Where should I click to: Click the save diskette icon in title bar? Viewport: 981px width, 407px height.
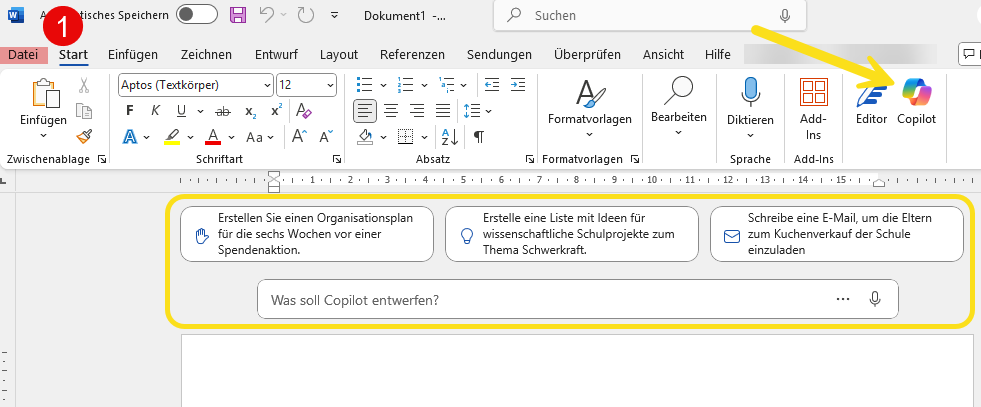[237, 15]
